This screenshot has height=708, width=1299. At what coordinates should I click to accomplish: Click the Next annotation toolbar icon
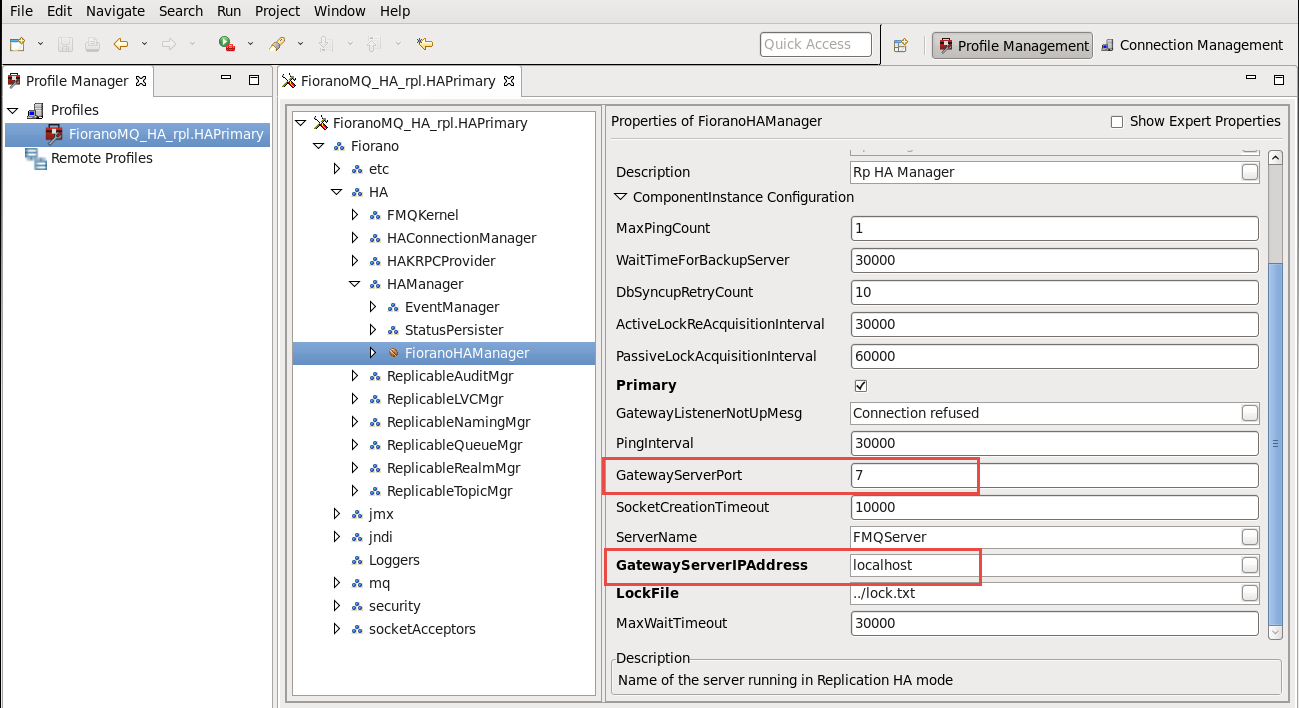(x=324, y=44)
